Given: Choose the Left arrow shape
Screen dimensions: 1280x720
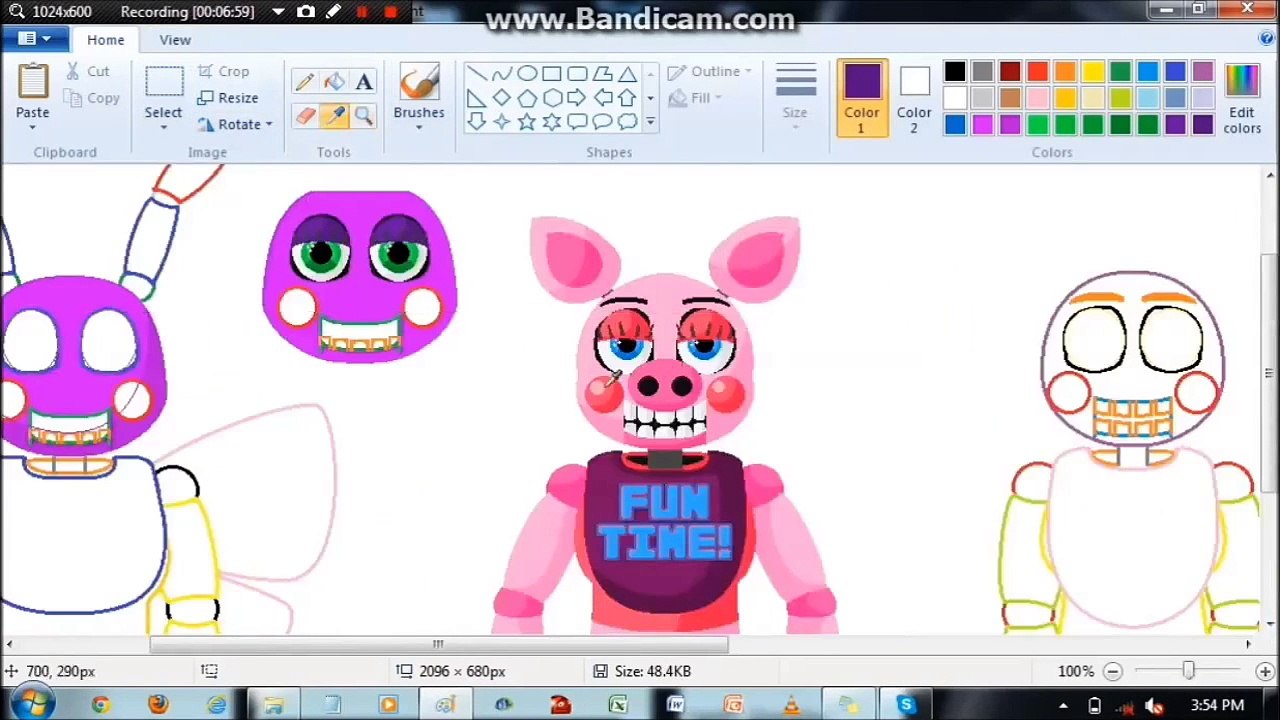Looking at the screenshot, I should click(601, 98).
